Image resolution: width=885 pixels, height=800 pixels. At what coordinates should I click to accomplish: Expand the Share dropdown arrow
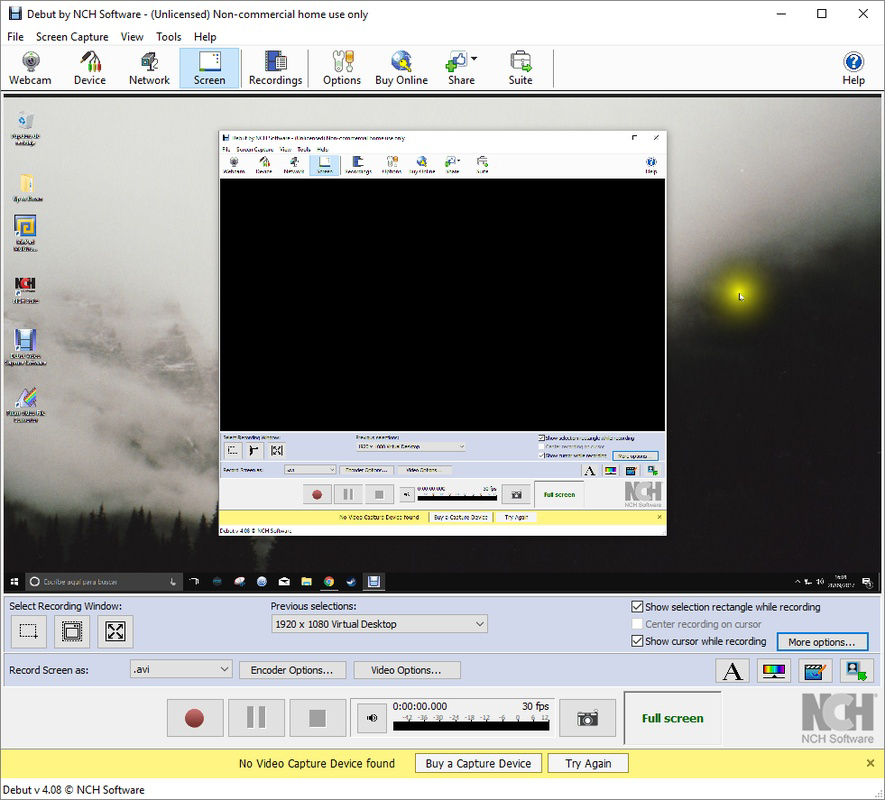pyautogui.click(x=474, y=58)
